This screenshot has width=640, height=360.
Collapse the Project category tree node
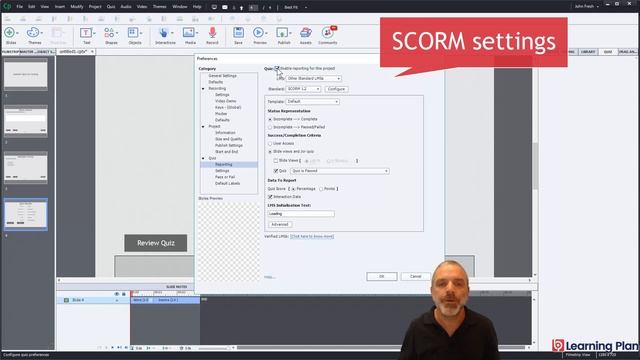203,127
